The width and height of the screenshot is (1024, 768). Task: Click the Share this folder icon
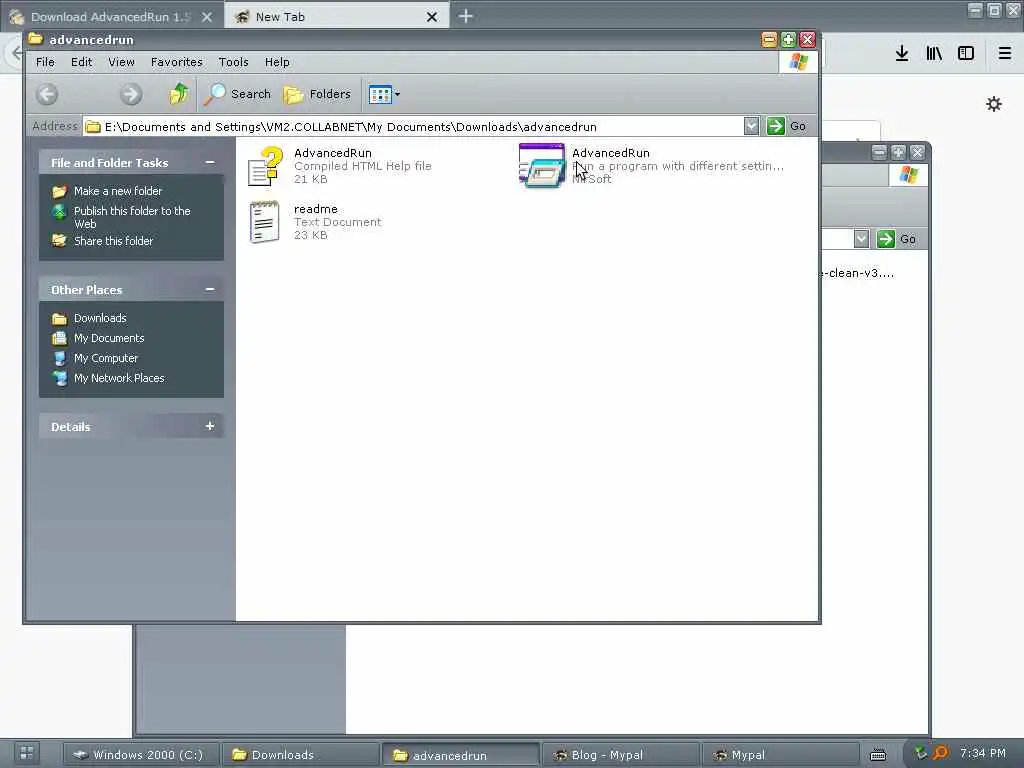59,241
